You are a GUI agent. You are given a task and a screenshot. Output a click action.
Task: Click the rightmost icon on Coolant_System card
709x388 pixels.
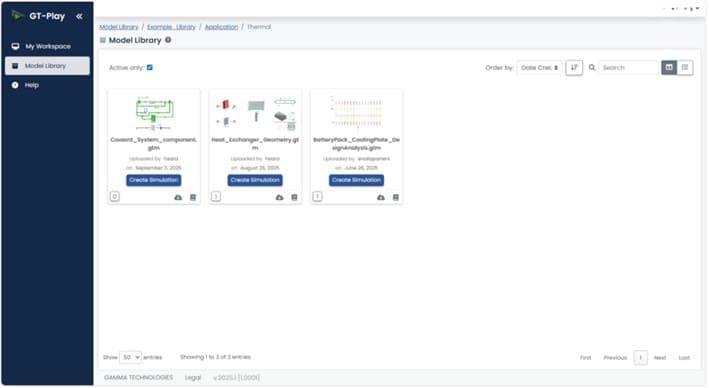tap(193, 198)
